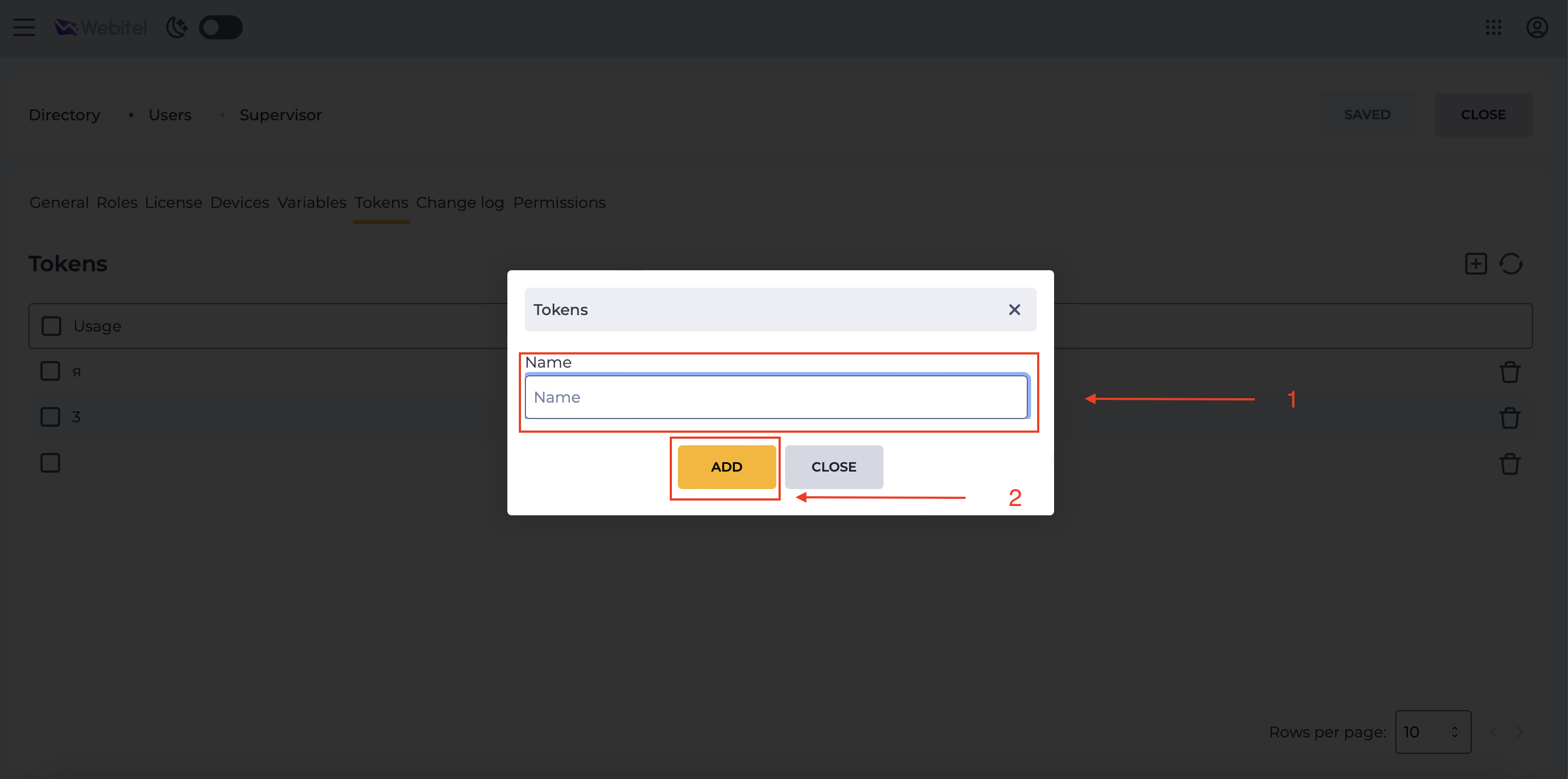This screenshot has width=1568, height=779.
Task: Go to the previous page of tokens
Action: click(x=1494, y=731)
